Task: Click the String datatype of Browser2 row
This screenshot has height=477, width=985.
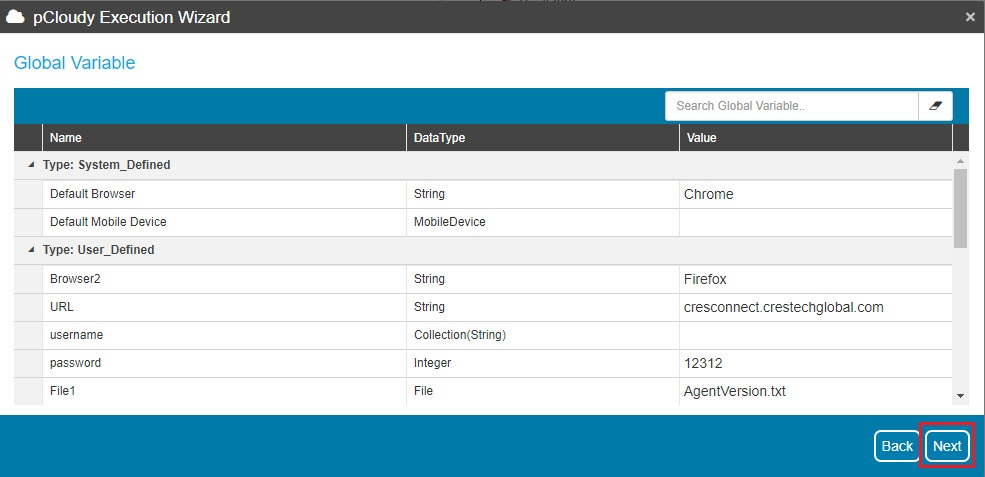Action: tap(543, 279)
